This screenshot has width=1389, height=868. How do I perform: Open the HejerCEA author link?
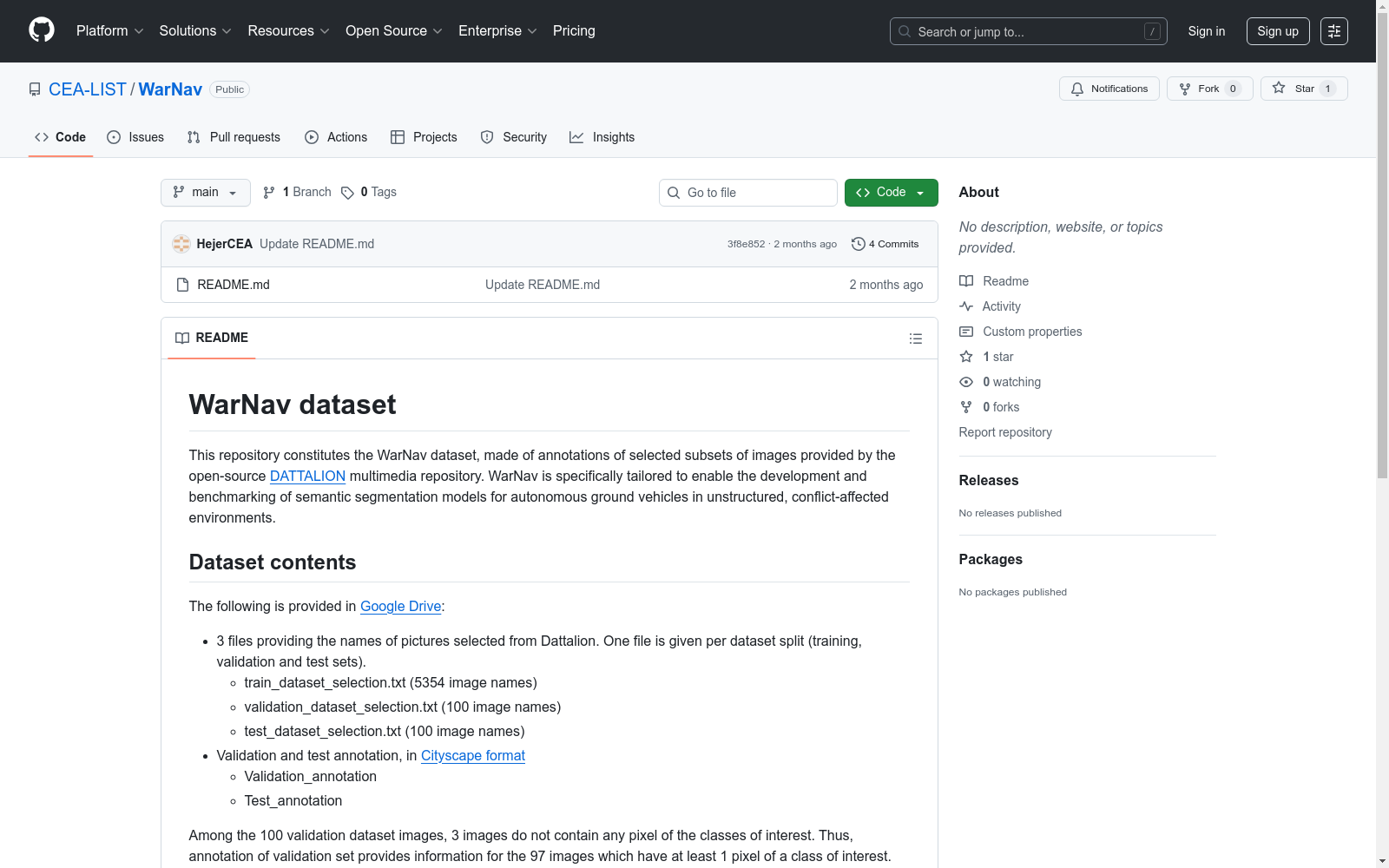[x=225, y=244]
